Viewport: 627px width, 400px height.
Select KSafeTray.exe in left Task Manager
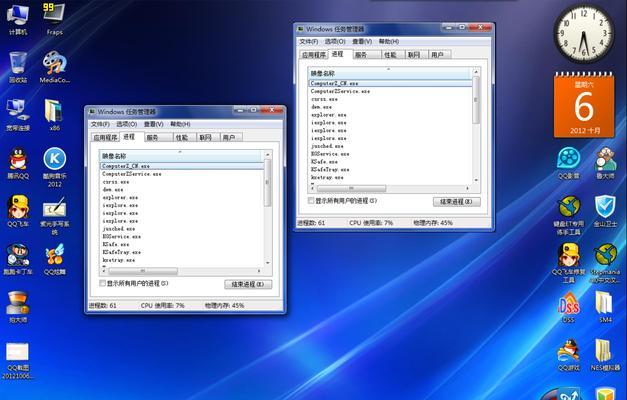pos(182,252)
